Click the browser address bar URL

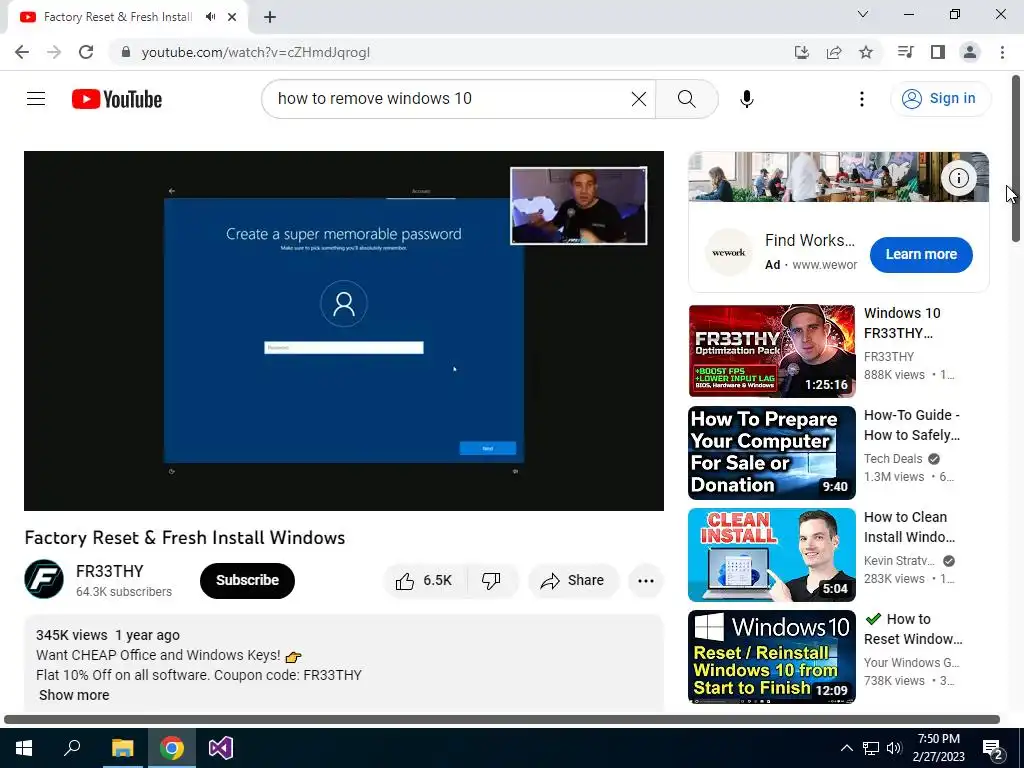coord(256,52)
